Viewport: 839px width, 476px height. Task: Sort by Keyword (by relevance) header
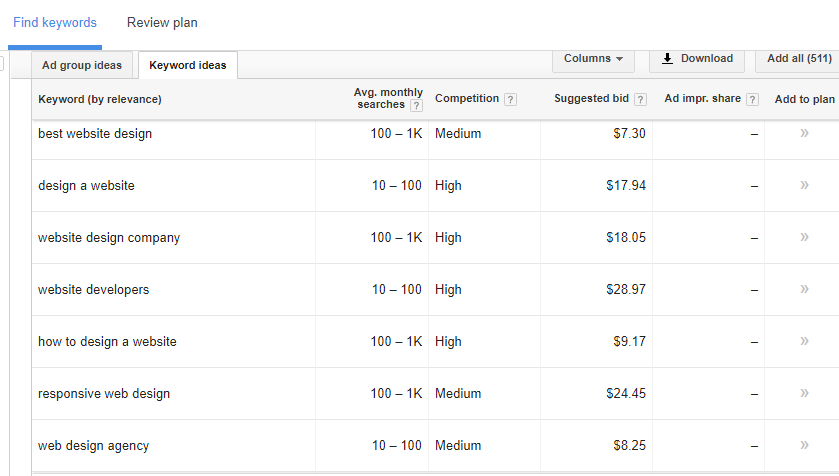coord(100,99)
